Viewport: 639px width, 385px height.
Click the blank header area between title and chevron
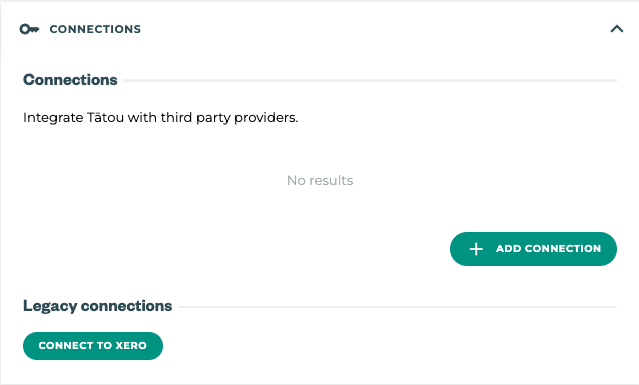point(375,29)
